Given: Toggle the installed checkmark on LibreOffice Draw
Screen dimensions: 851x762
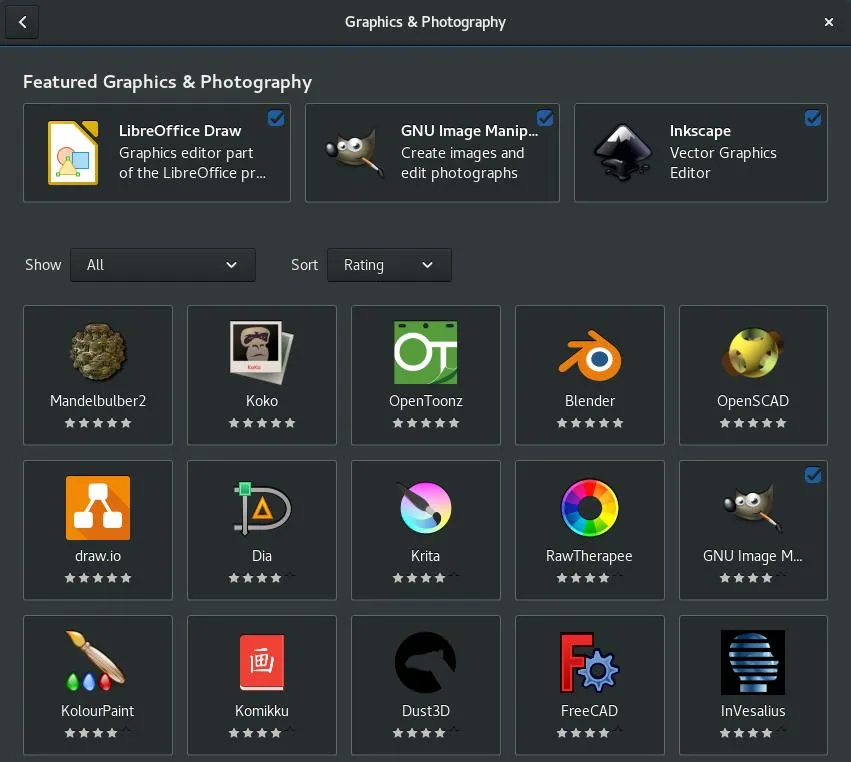Looking at the screenshot, I should 276,118.
